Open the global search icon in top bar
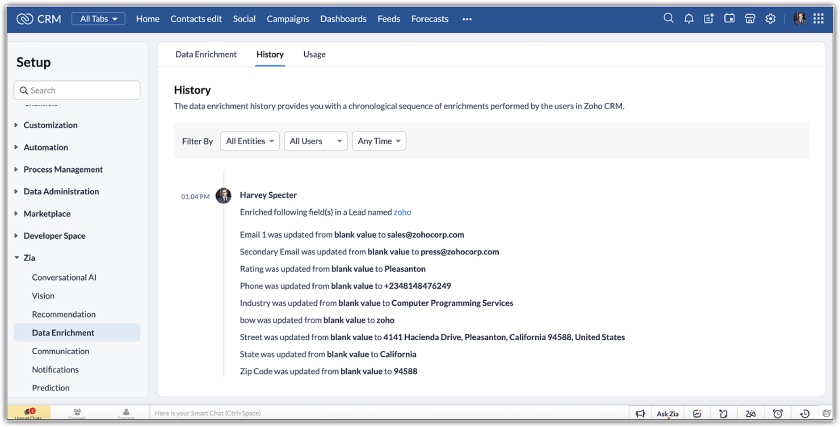The height and width of the screenshot is (427, 840). [668, 19]
